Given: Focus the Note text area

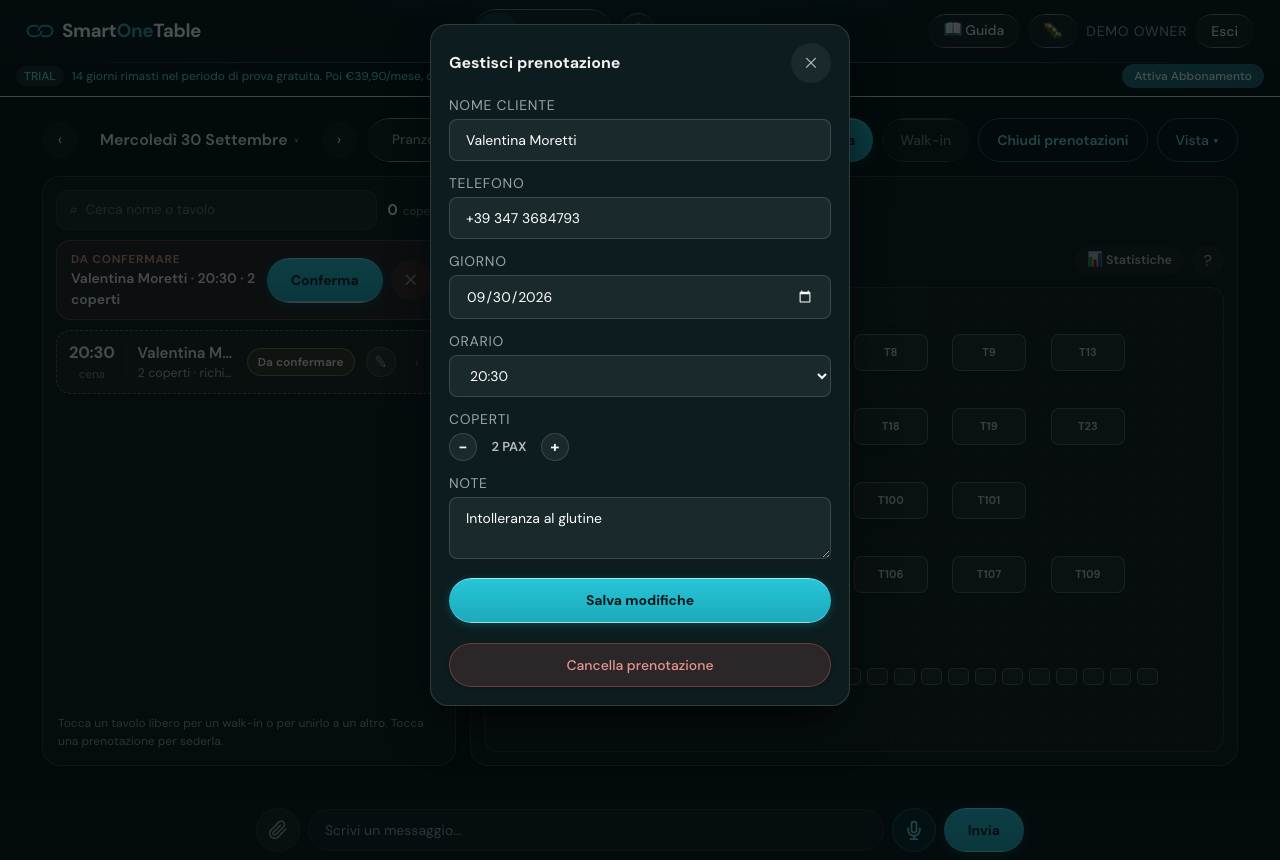Looking at the screenshot, I should tap(640, 528).
